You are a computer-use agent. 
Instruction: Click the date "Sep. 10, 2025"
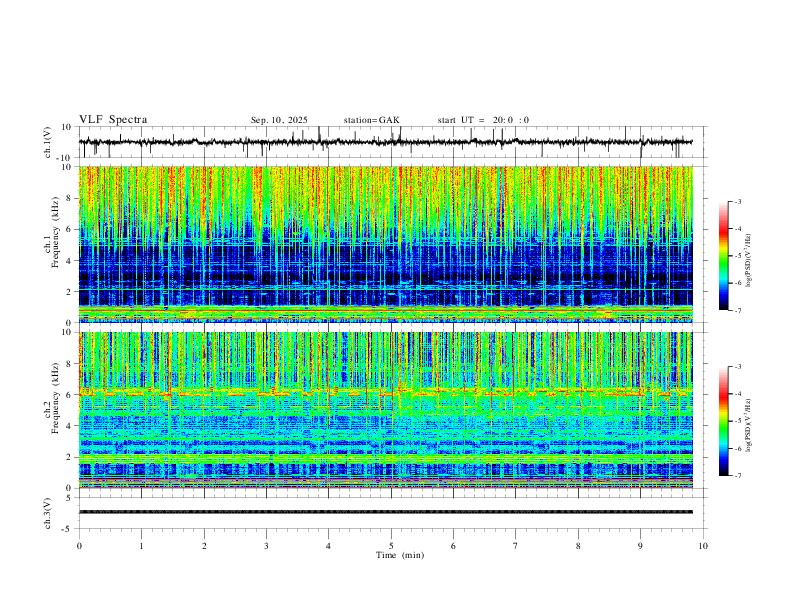pos(279,120)
